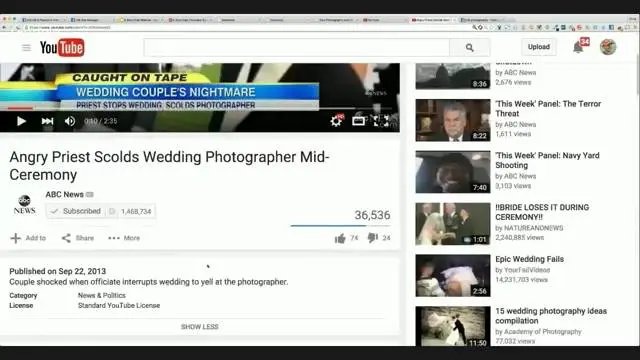Open the Standard YouTube License link

119,306
